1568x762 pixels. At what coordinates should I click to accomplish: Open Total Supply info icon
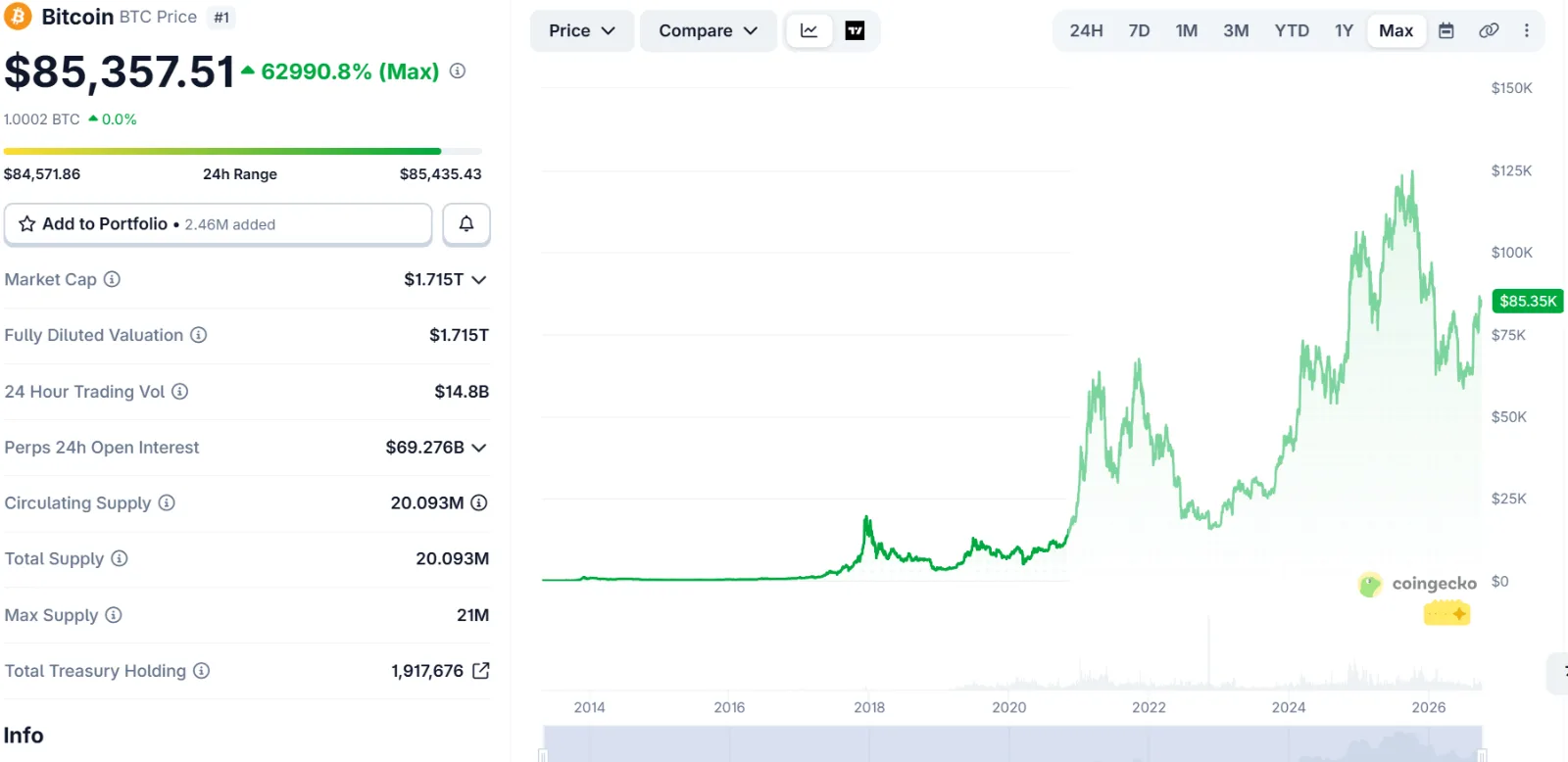[119, 558]
